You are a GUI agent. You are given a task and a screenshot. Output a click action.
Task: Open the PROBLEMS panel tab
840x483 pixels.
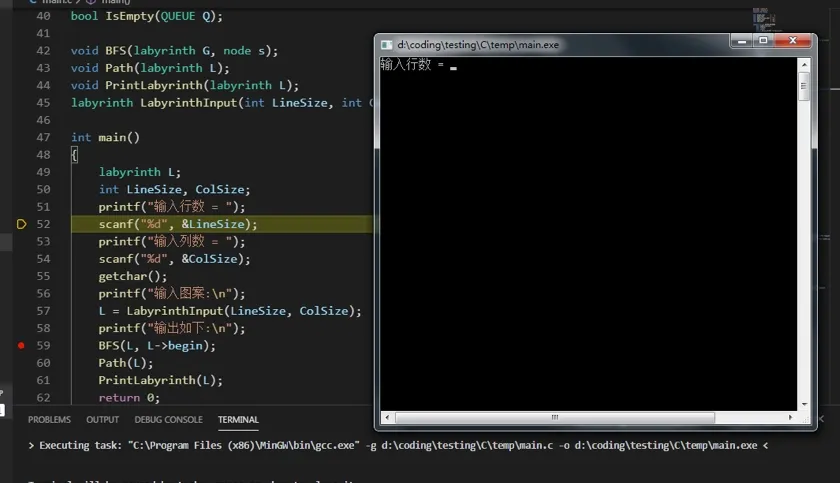click(x=49, y=419)
